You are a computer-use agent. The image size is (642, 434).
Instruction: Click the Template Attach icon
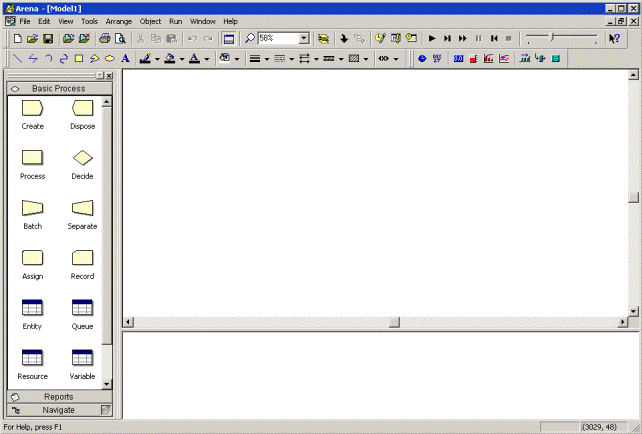(68, 38)
